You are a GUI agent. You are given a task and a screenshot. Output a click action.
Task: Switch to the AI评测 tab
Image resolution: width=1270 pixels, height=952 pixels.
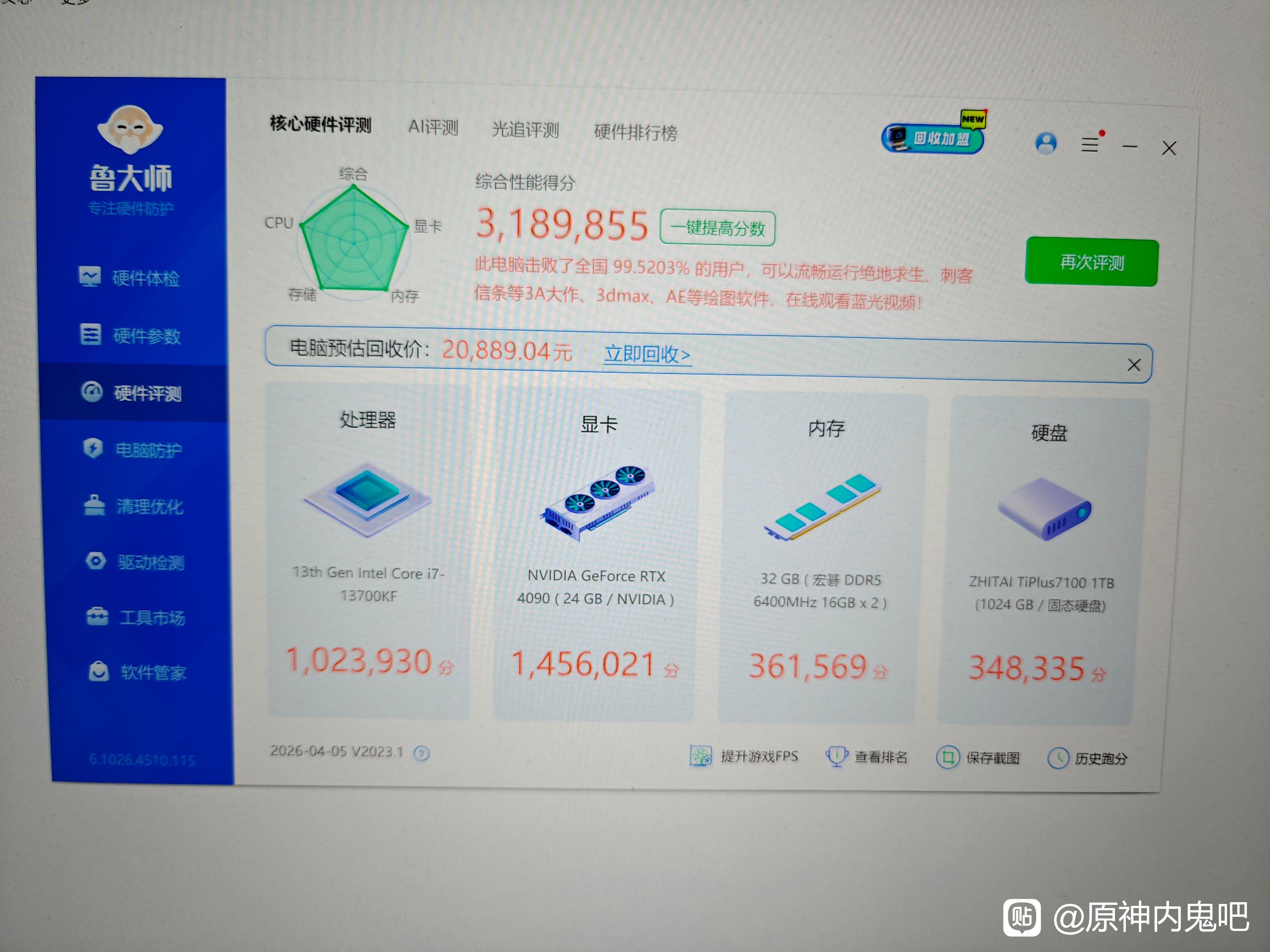pyautogui.click(x=433, y=127)
